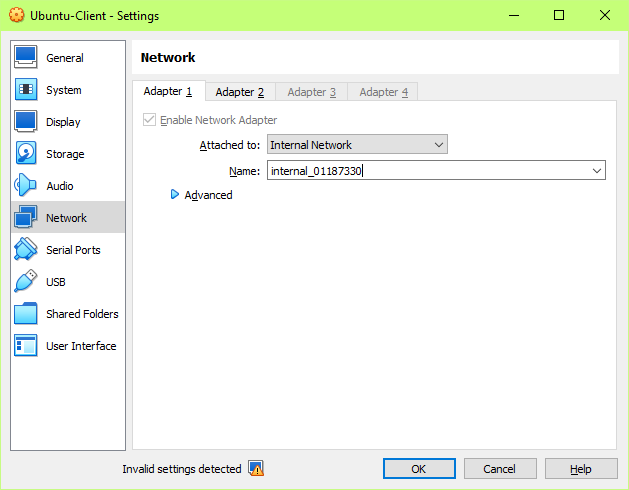Click the Attached to label
Viewport: 629px width, 490px height.
point(230,145)
